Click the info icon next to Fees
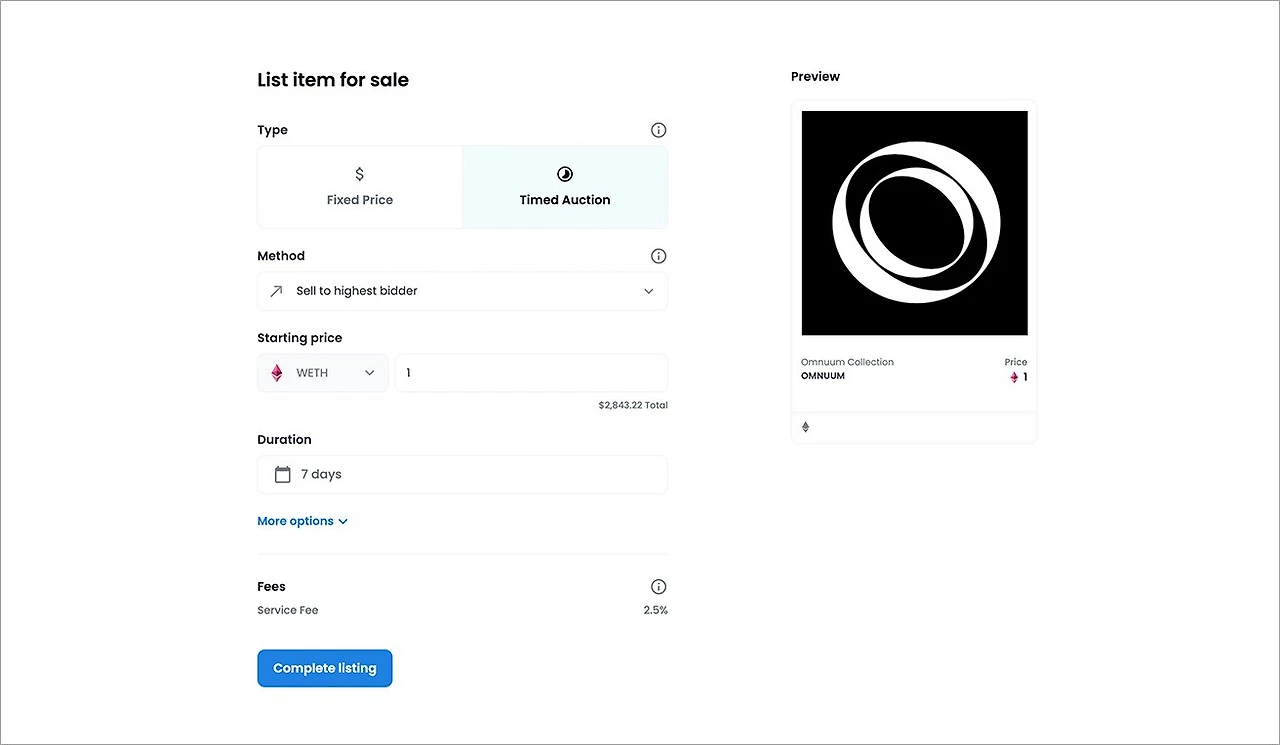The image size is (1280, 745). [658, 587]
